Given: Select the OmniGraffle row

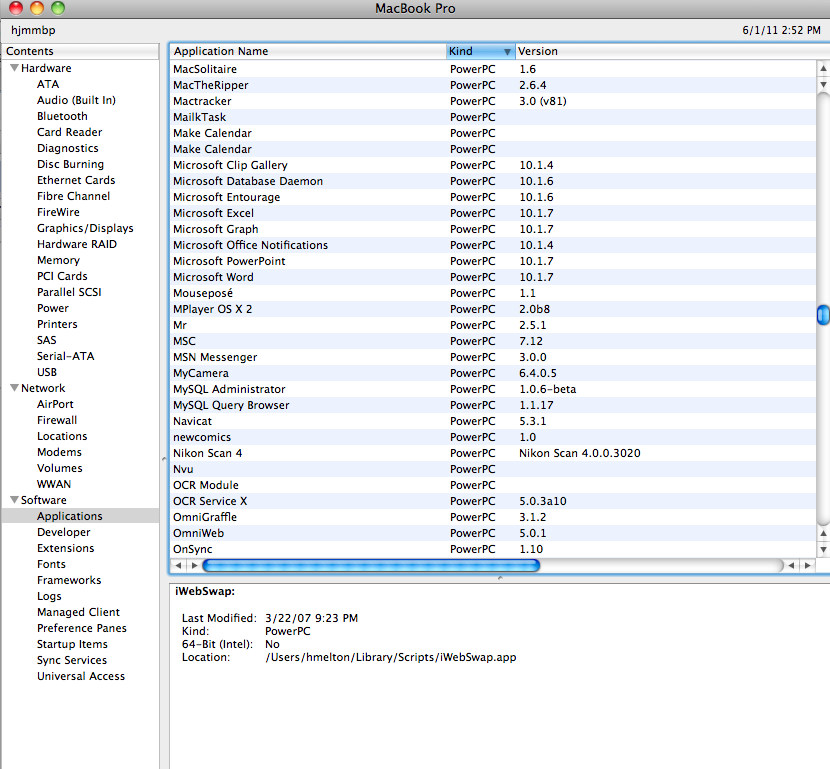Looking at the screenshot, I should pos(493,517).
